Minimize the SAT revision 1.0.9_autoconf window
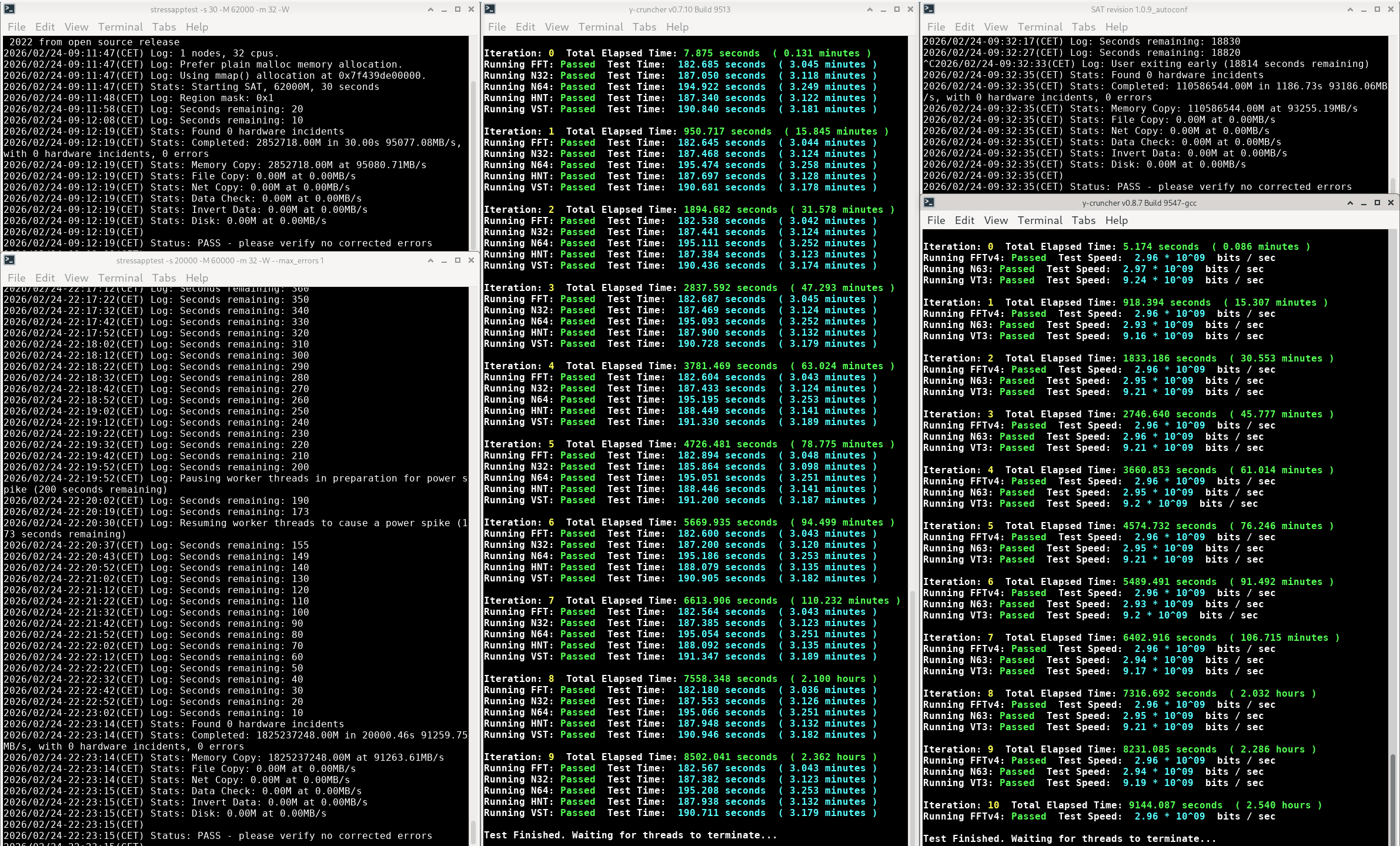The image size is (1400, 846). click(1364, 9)
